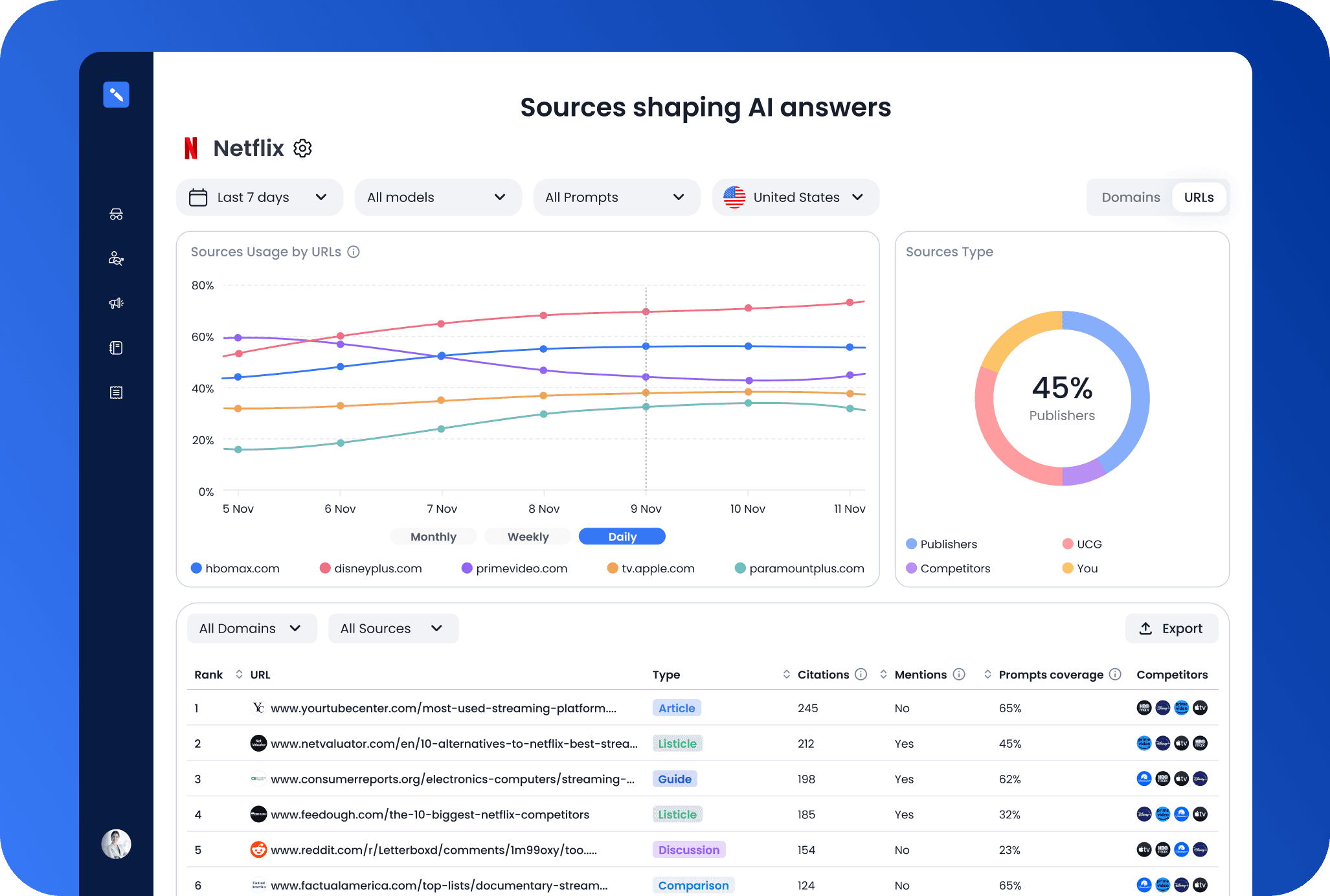
Task: Select the user analytics icon in sidebar
Action: (x=116, y=258)
